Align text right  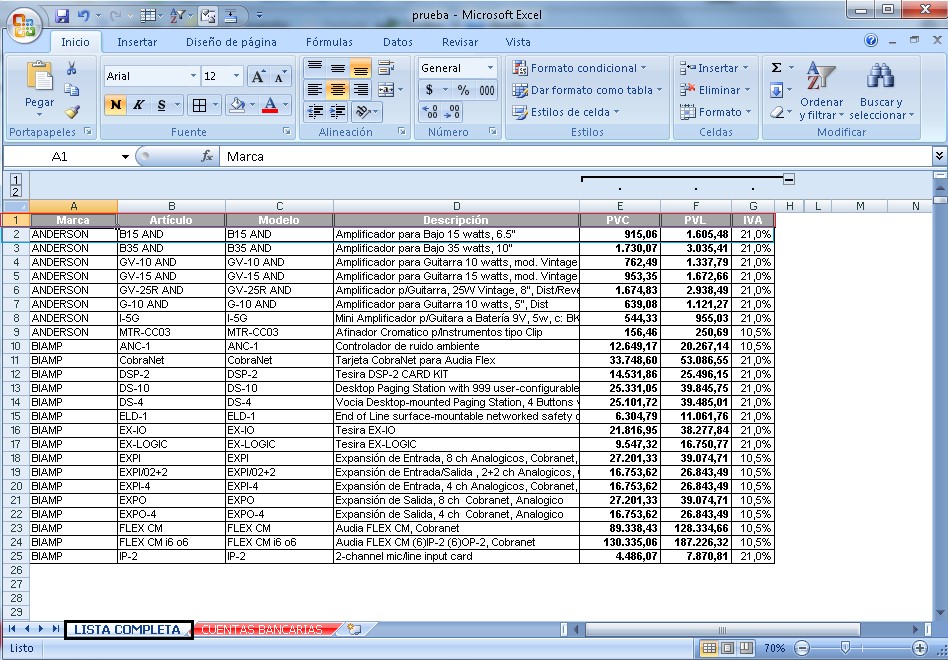click(360, 90)
